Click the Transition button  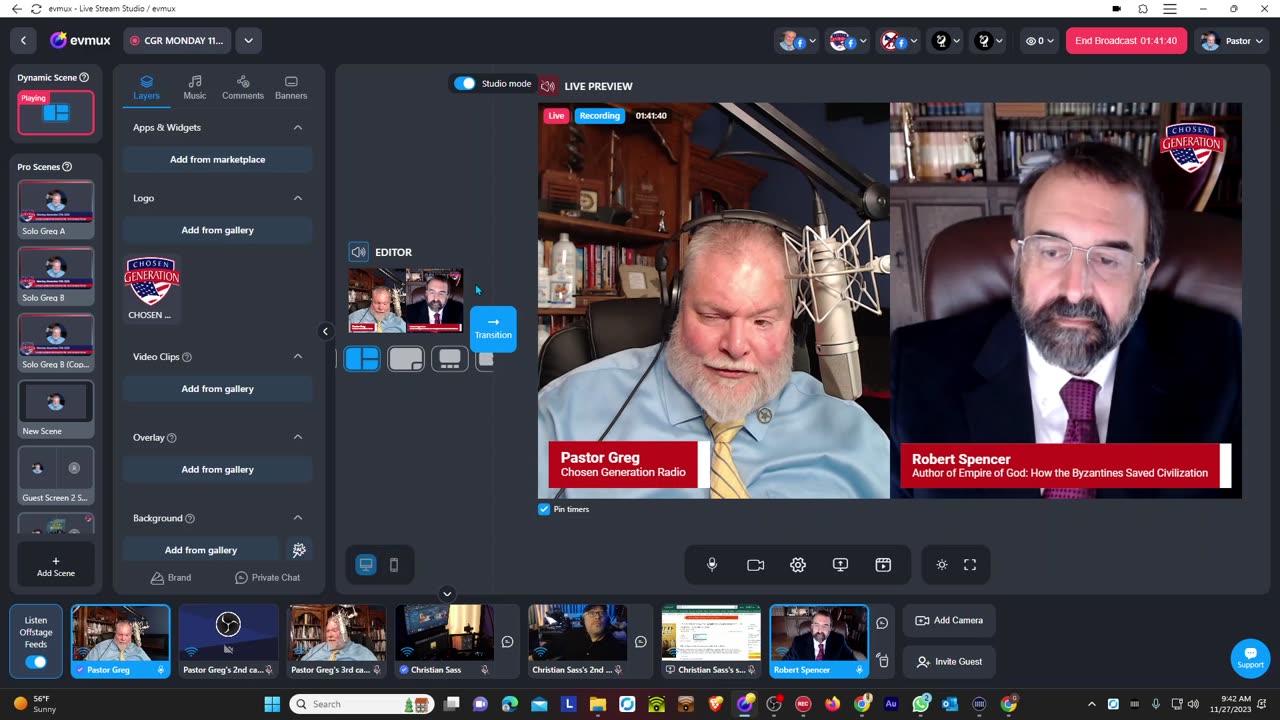[493, 328]
